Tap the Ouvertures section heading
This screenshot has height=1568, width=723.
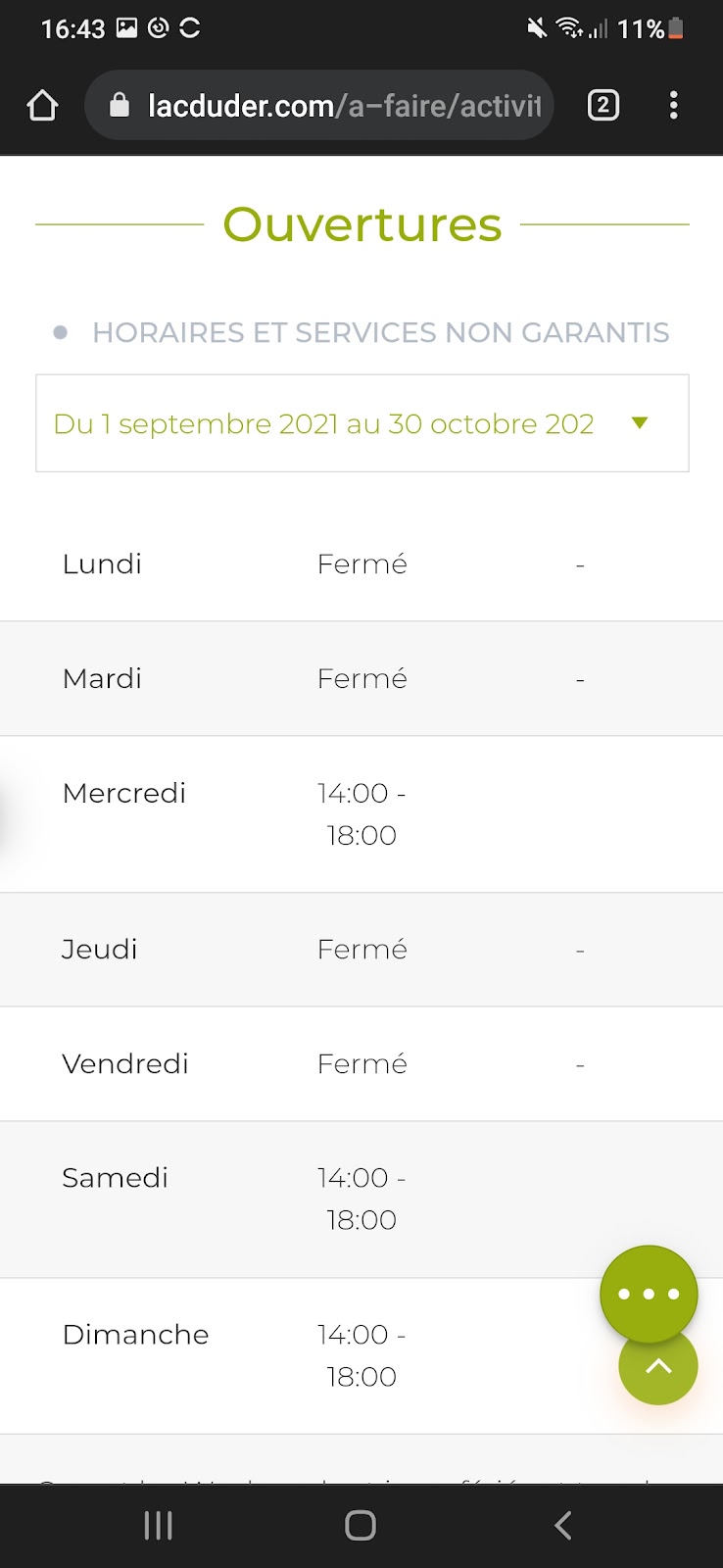pos(362,224)
